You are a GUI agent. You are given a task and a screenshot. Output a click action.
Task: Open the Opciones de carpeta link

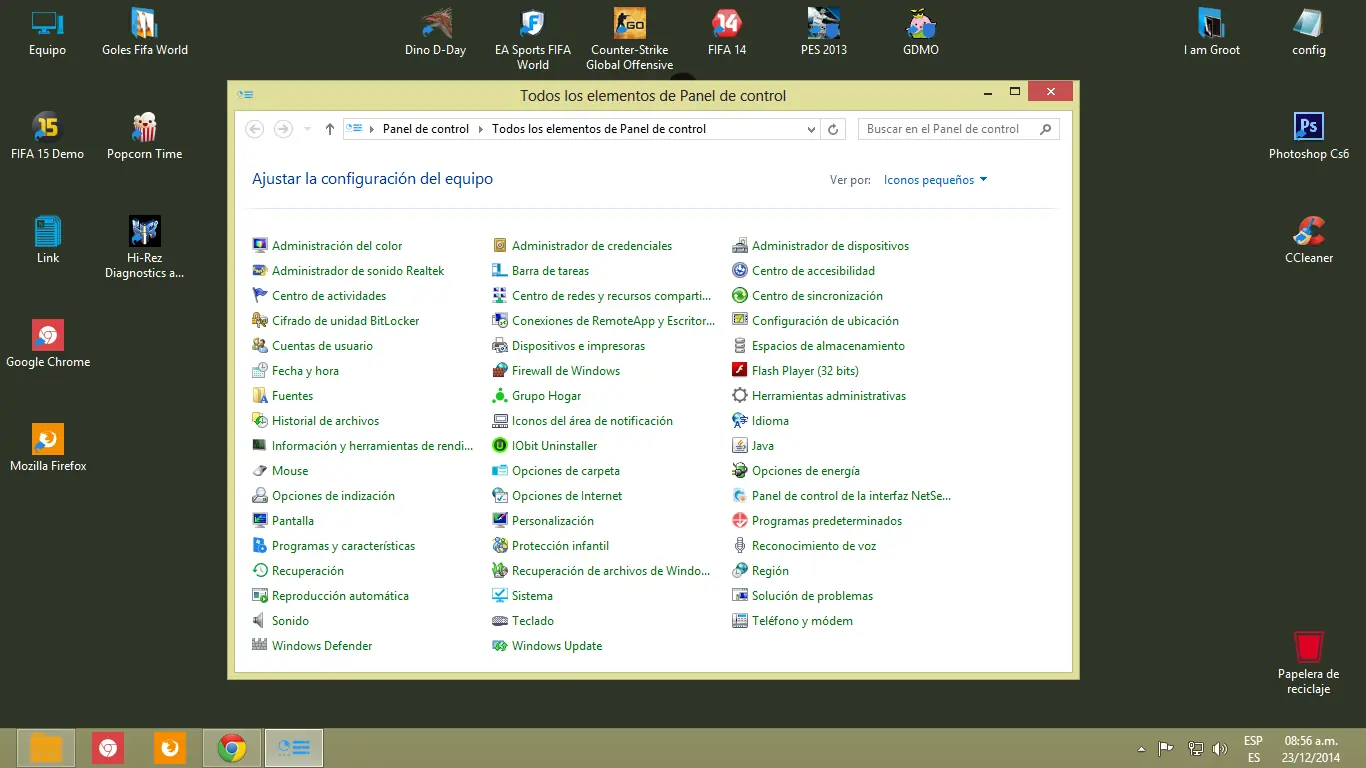[566, 471]
